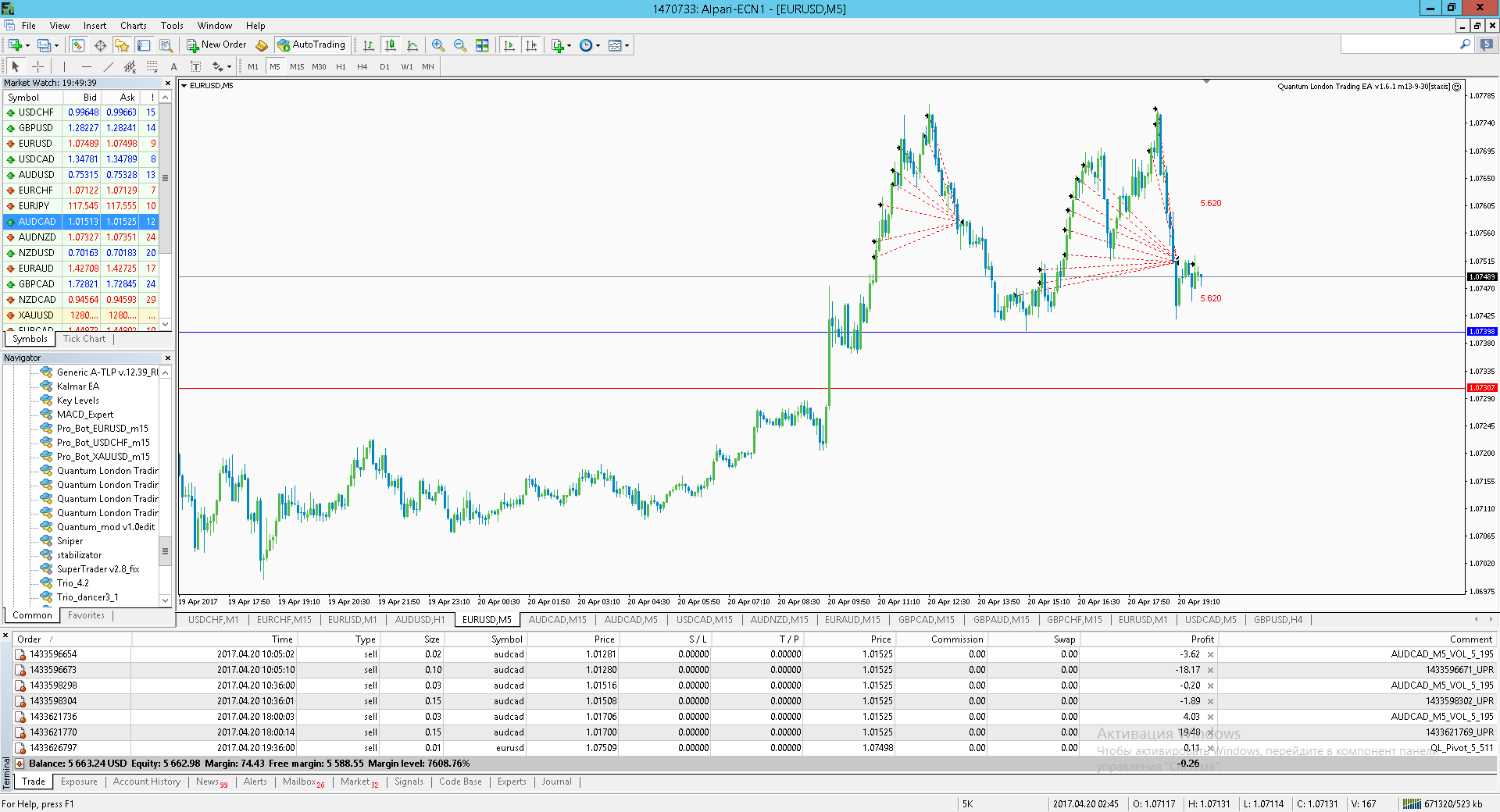
Task: Switch to the Tick Chart tab
Action: [x=84, y=339]
